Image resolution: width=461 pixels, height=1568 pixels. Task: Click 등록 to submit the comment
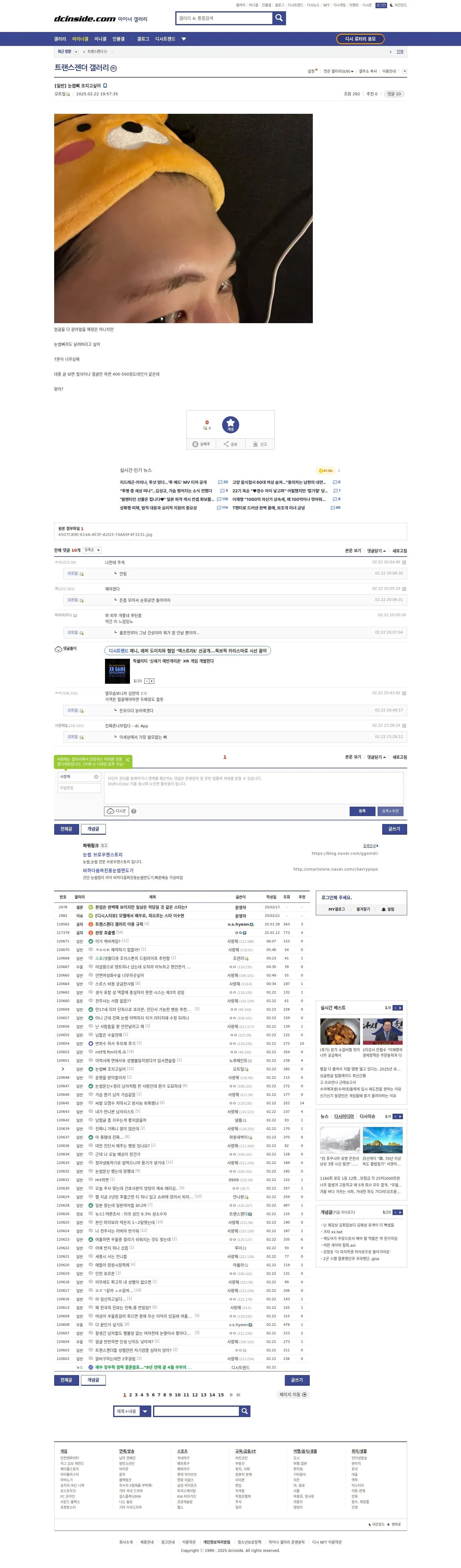click(362, 811)
